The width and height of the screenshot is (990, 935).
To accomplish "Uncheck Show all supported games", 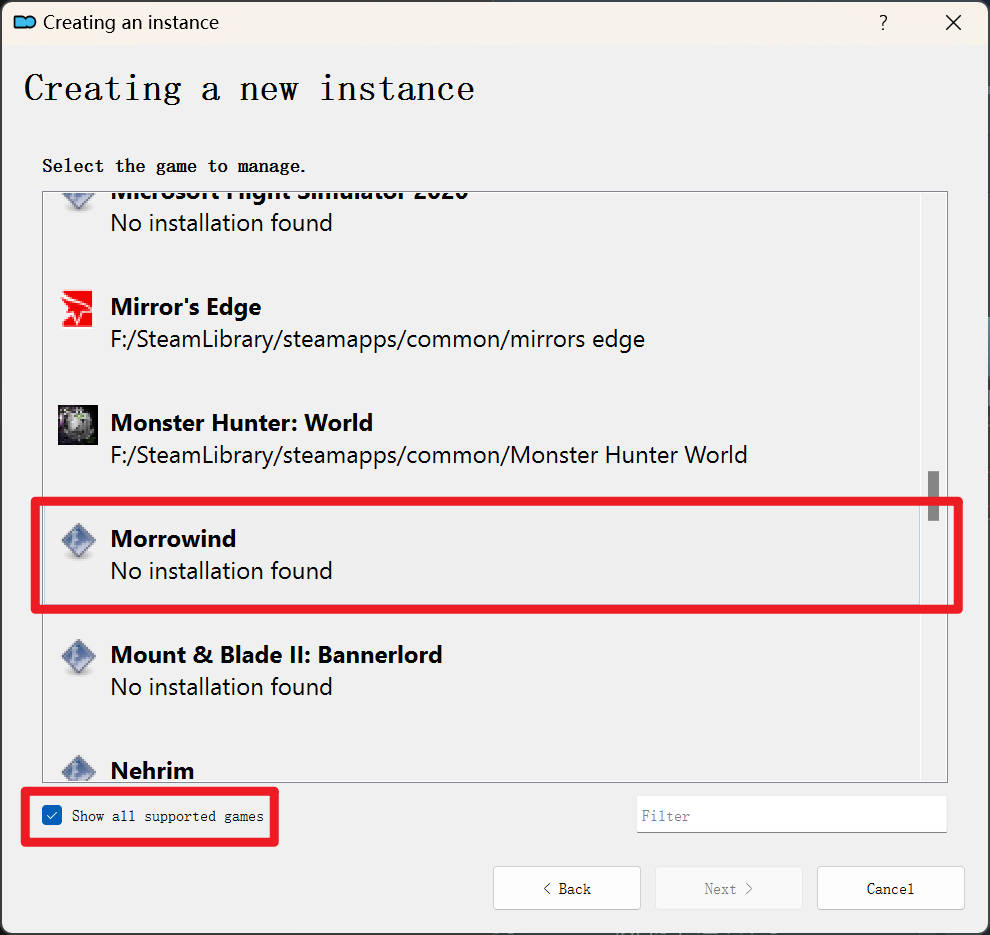I will (52, 816).
